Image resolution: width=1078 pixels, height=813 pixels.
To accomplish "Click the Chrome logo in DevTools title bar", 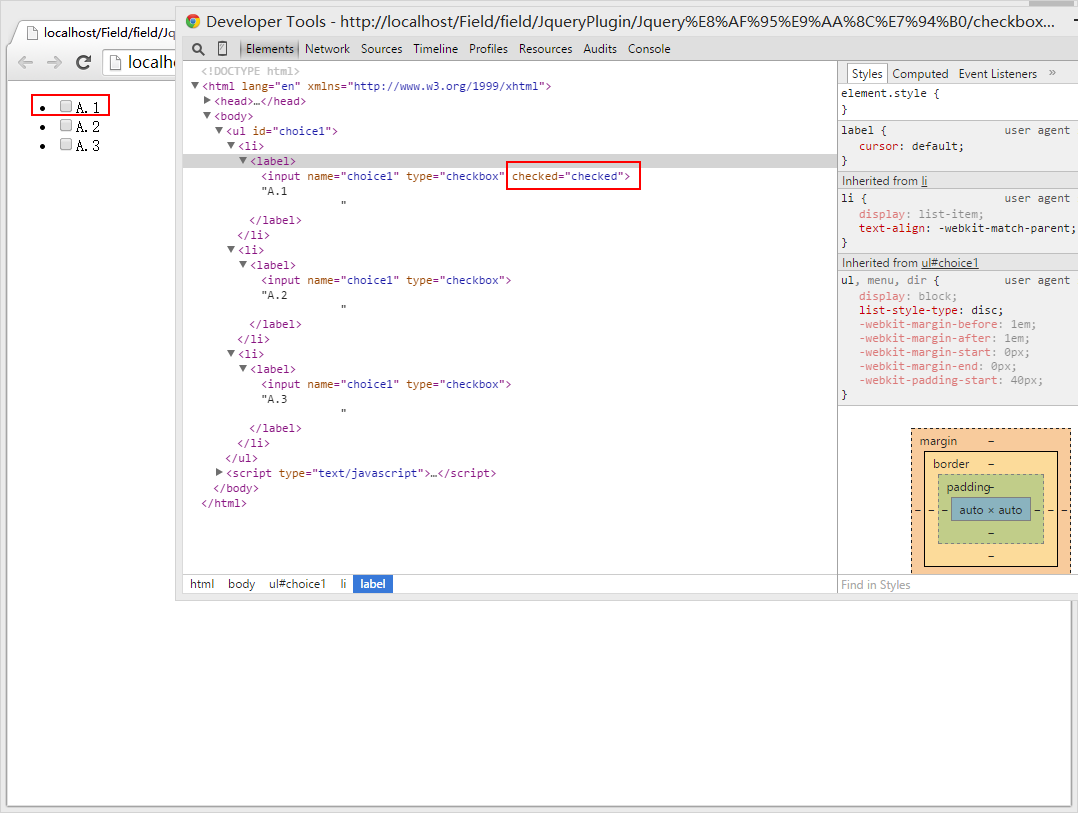I will coord(193,21).
